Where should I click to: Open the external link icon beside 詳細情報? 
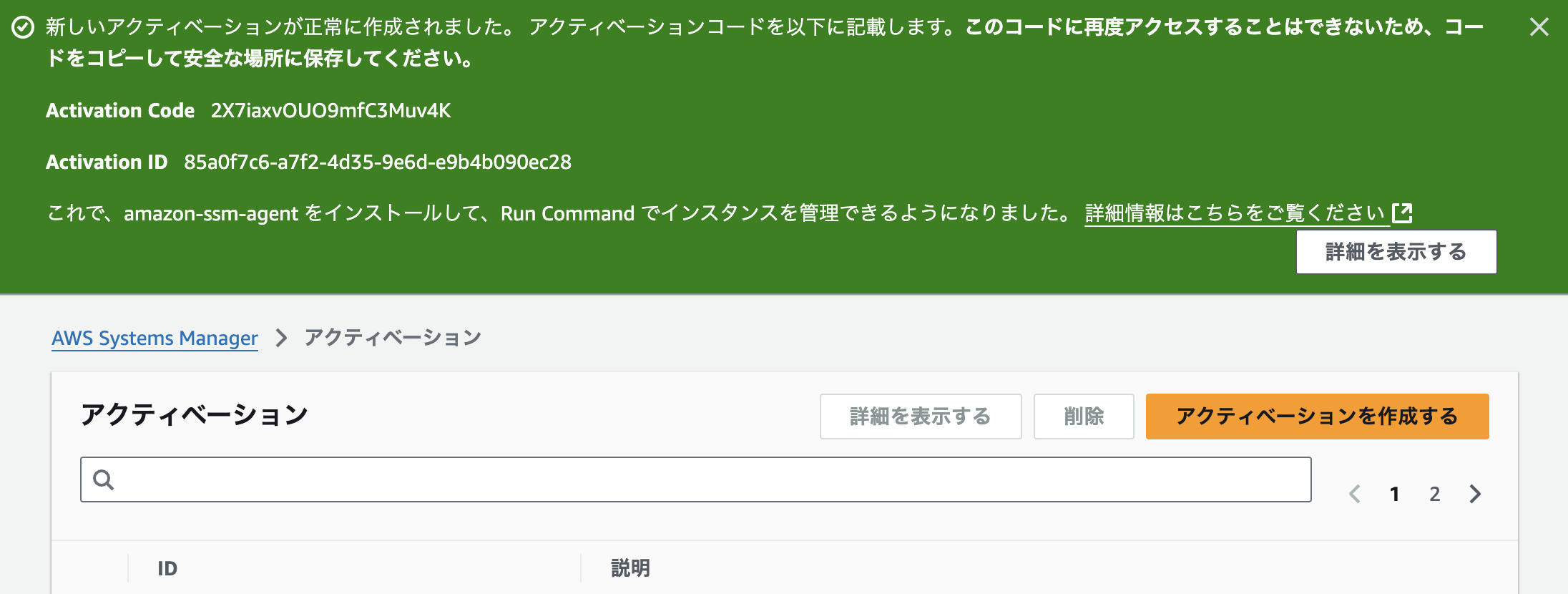tap(1403, 213)
